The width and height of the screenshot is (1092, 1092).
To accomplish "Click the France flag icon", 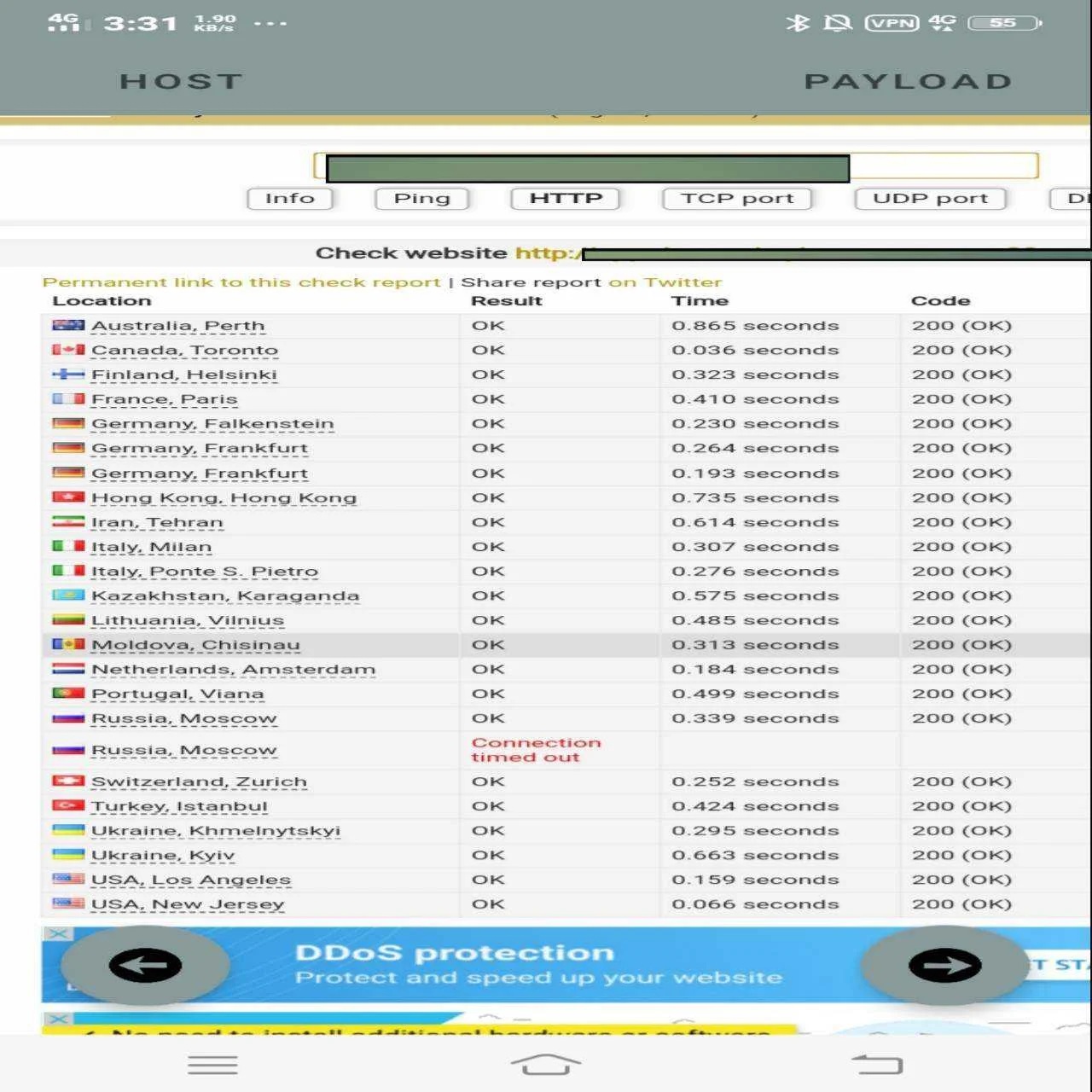I will click(68, 398).
